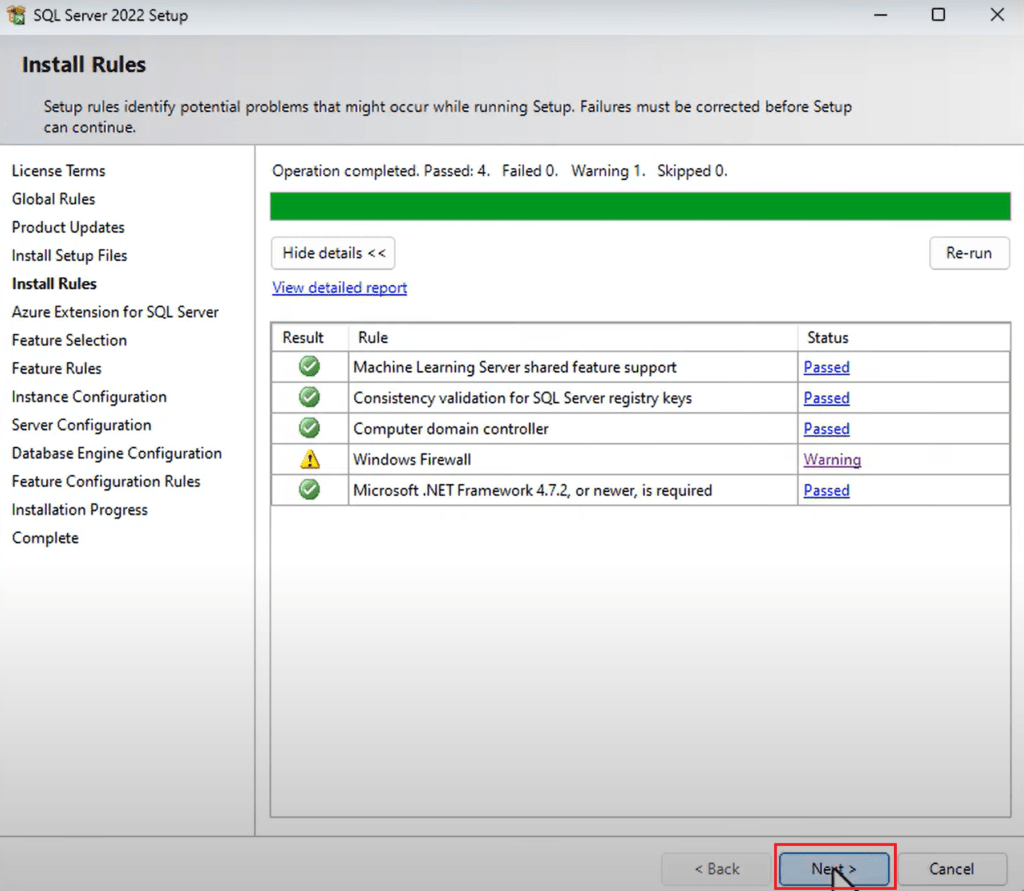The height and width of the screenshot is (891, 1024).
Task: Click yellow warning icon for Windows Firewall
Action: pos(310,459)
